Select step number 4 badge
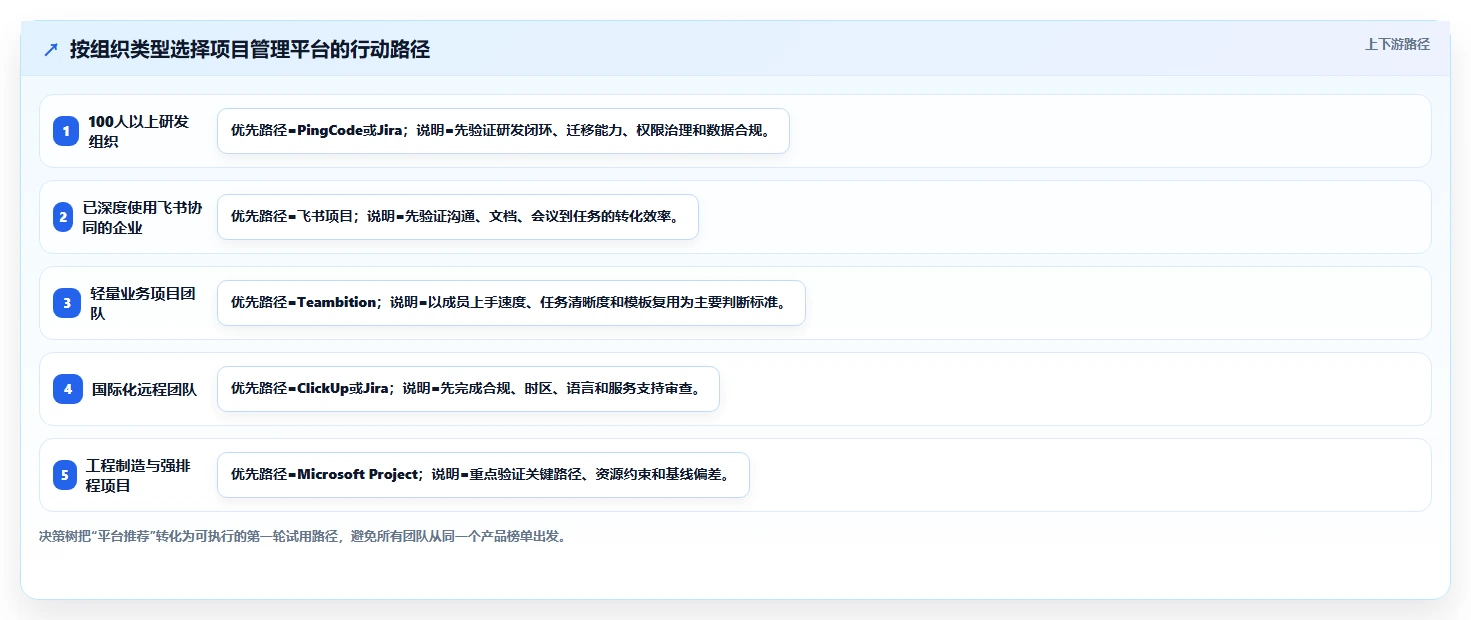 pyautogui.click(x=67, y=389)
